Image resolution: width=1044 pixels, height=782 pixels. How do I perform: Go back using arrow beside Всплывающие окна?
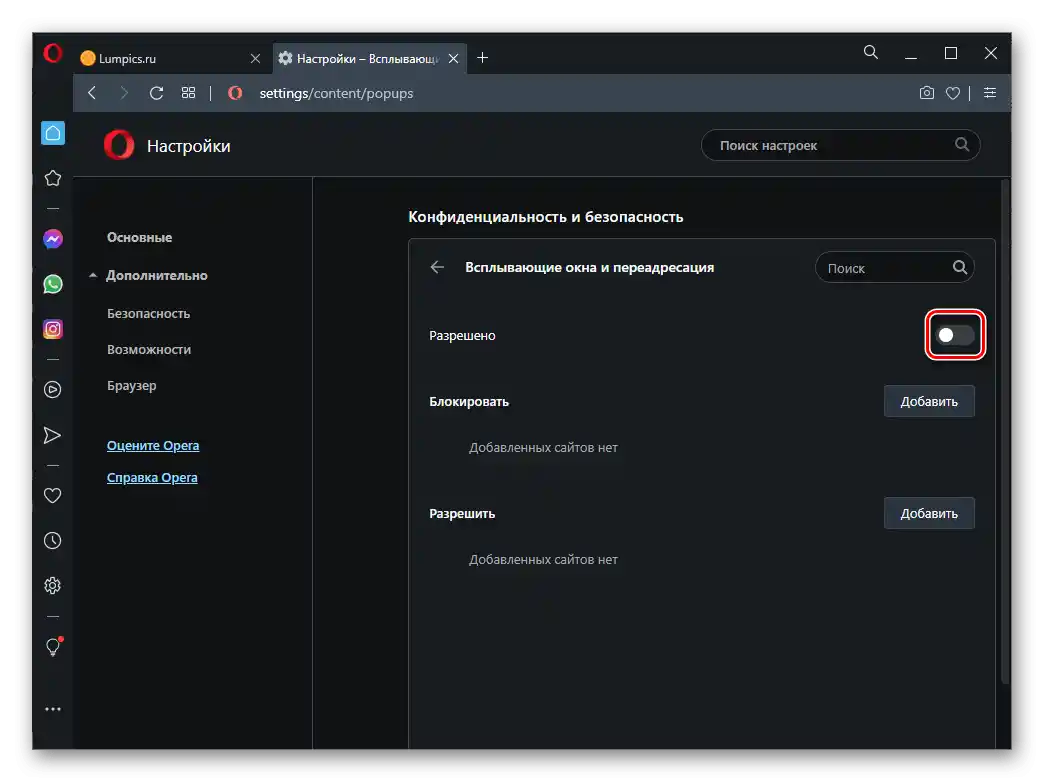(x=437, y=267)
